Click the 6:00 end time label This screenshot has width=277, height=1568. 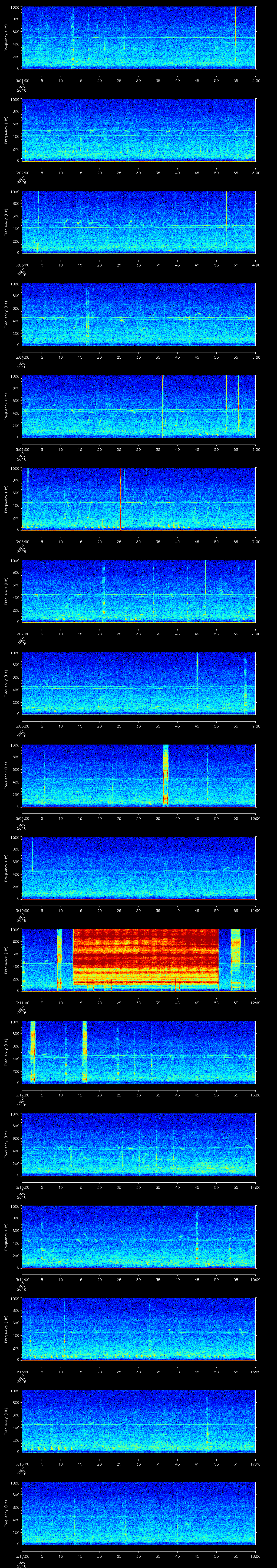256,449
